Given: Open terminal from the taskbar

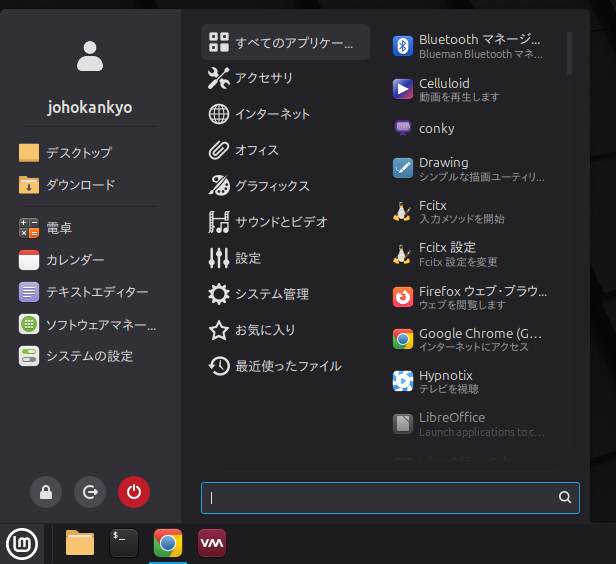Looking at the screenshot, I should (124, 542).
